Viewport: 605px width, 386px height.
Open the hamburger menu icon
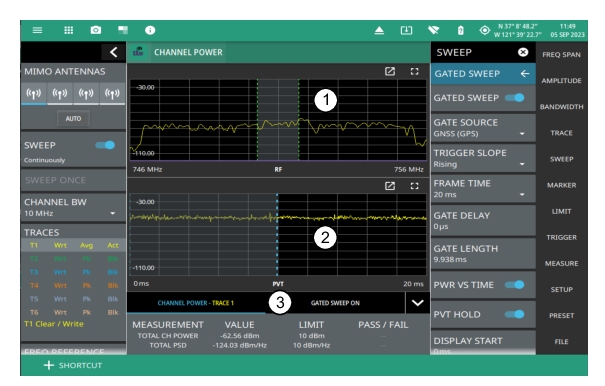[x=37, y=30]
